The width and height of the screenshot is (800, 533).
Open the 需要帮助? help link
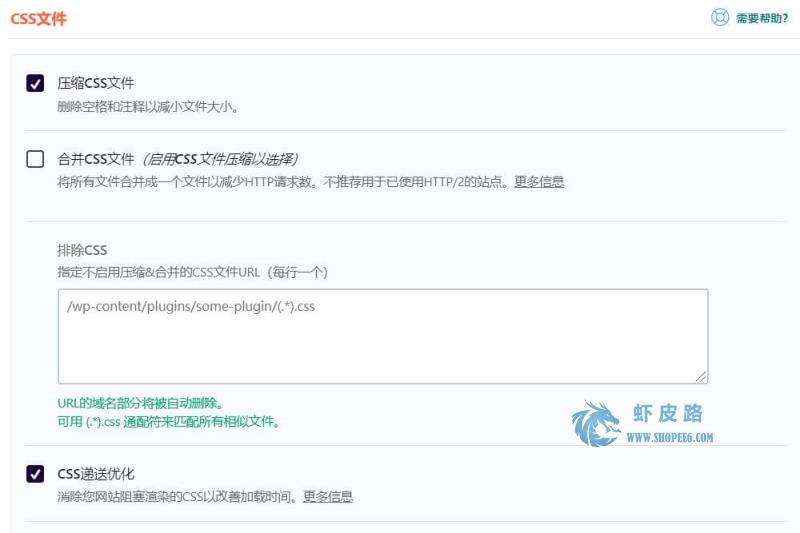[x=762, y=18]
